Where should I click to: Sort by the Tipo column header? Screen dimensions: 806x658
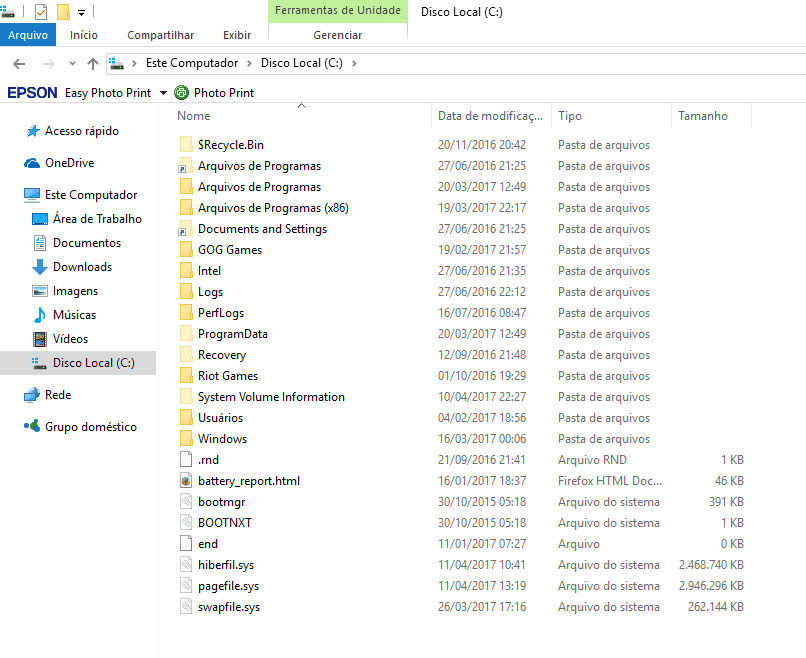pos(570,116)
